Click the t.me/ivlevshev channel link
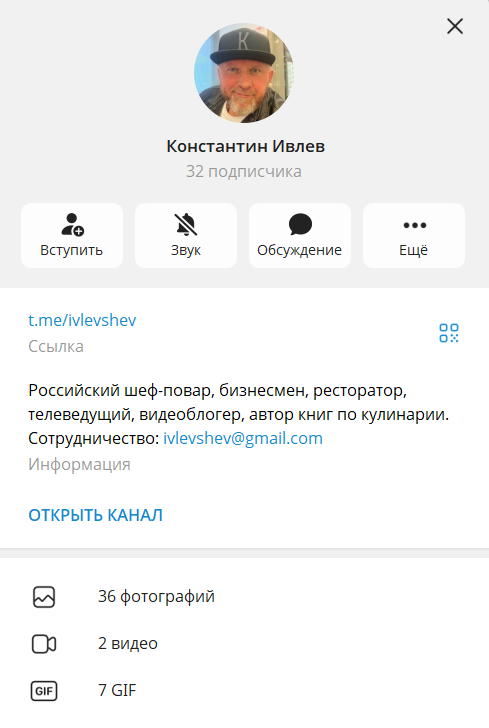 pyautogui.click(x=82, y=320)
